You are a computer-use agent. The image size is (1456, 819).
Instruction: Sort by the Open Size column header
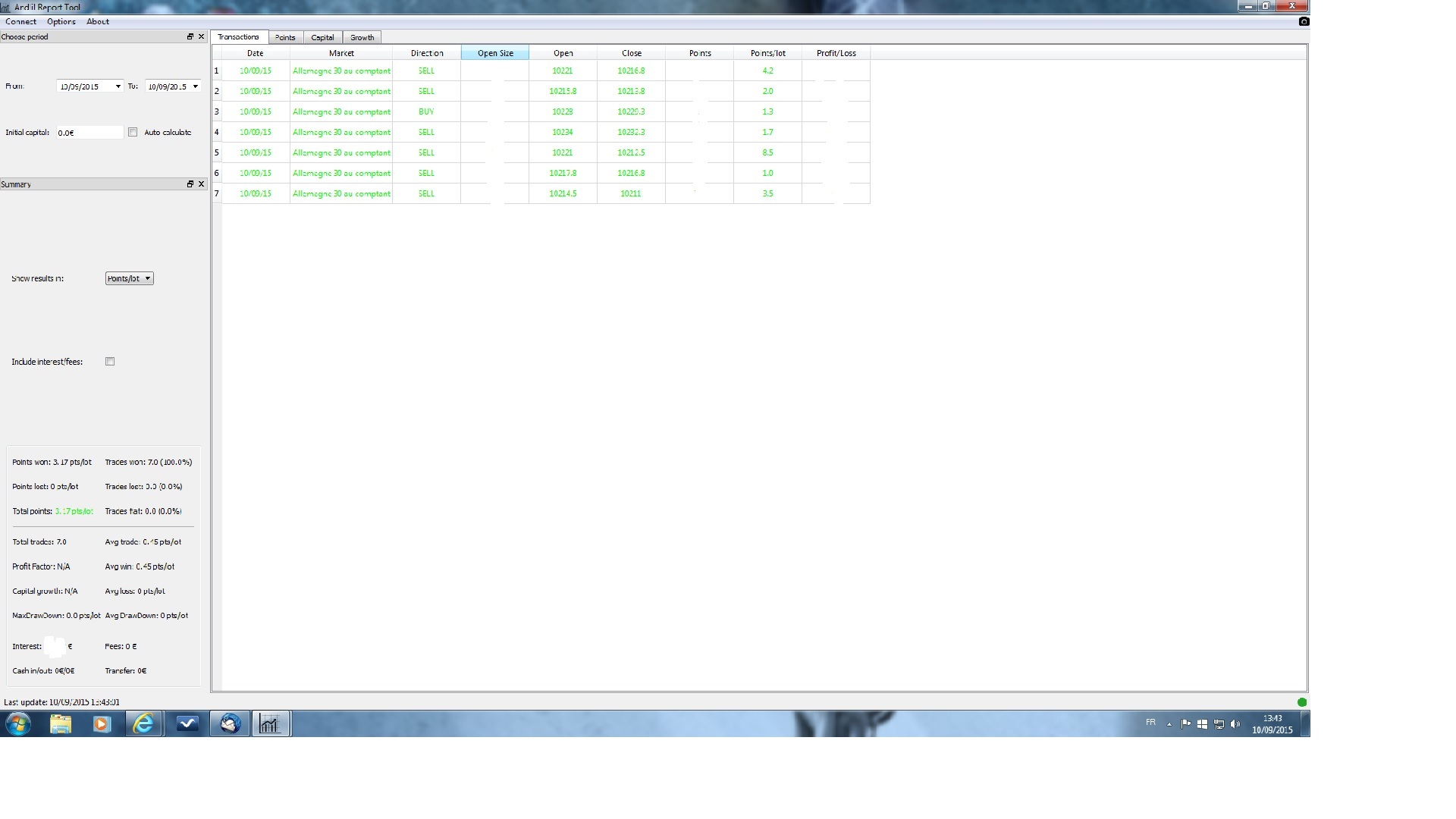coord(495,53)
